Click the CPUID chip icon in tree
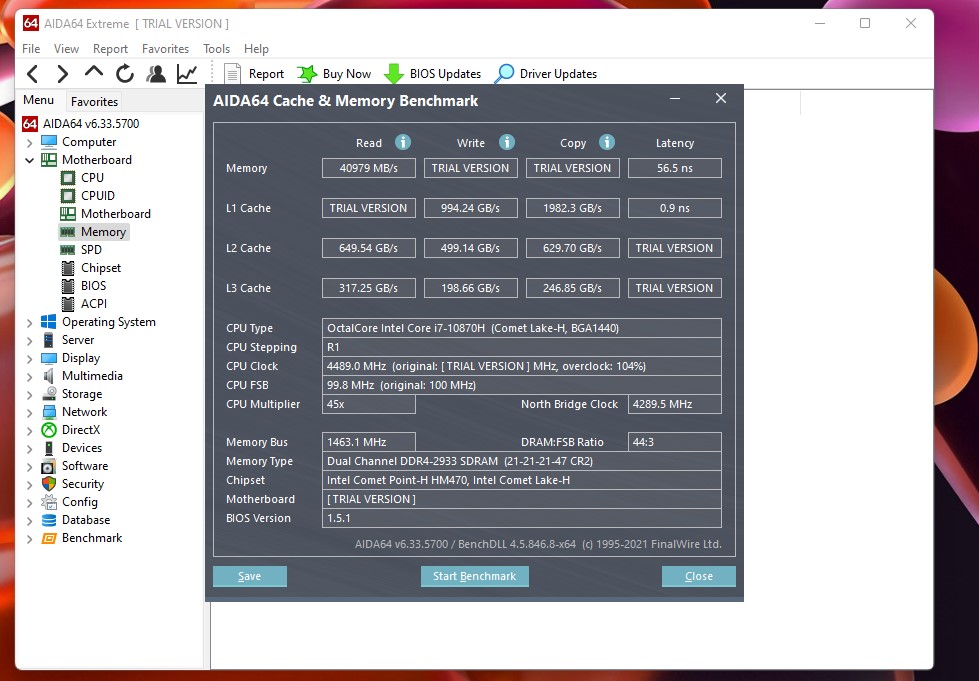979x681 pixels. (x=68, y=196)
